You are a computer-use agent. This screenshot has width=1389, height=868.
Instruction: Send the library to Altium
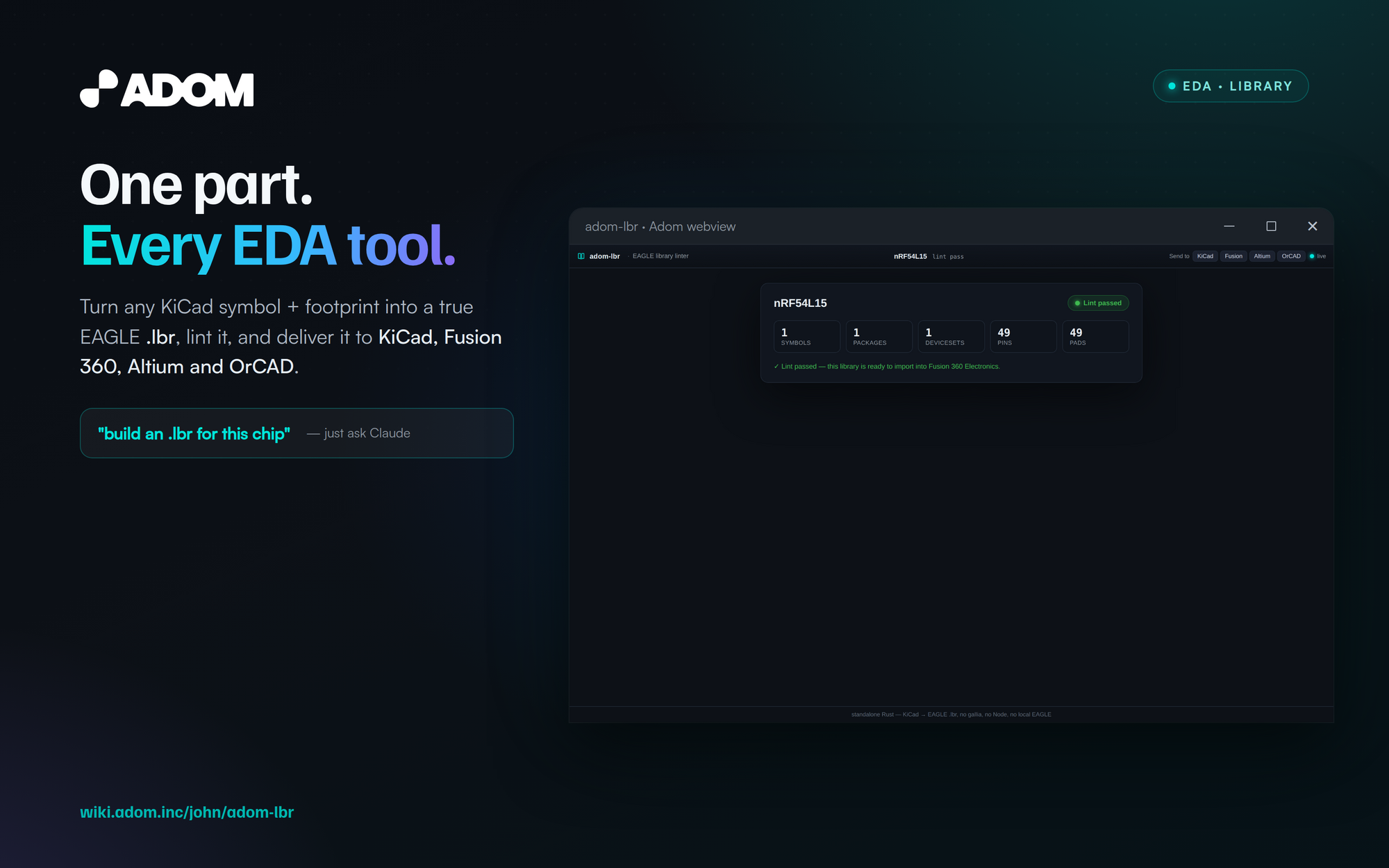pos(1262,256)
